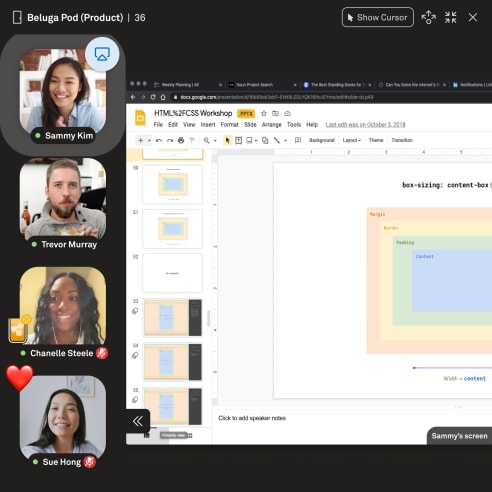Click the Google Slides home logo
This screenshot has height=492, width=492.
tap(140, 118)
